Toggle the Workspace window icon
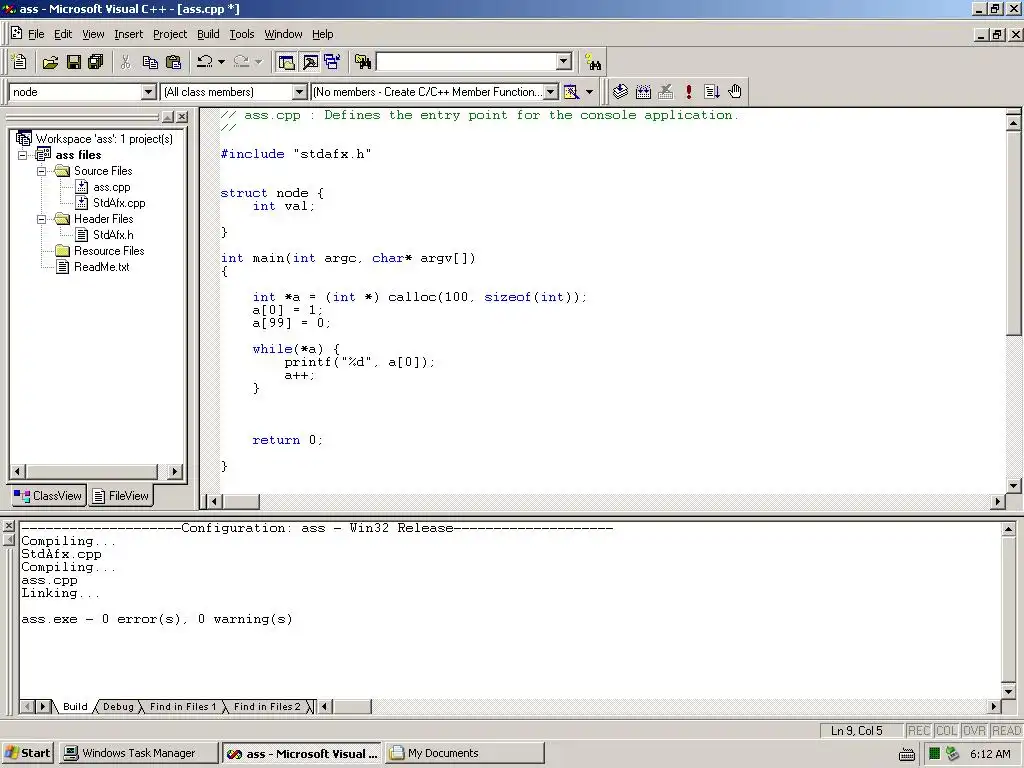Screen dimensions: 1024x768 click(286, 62)
